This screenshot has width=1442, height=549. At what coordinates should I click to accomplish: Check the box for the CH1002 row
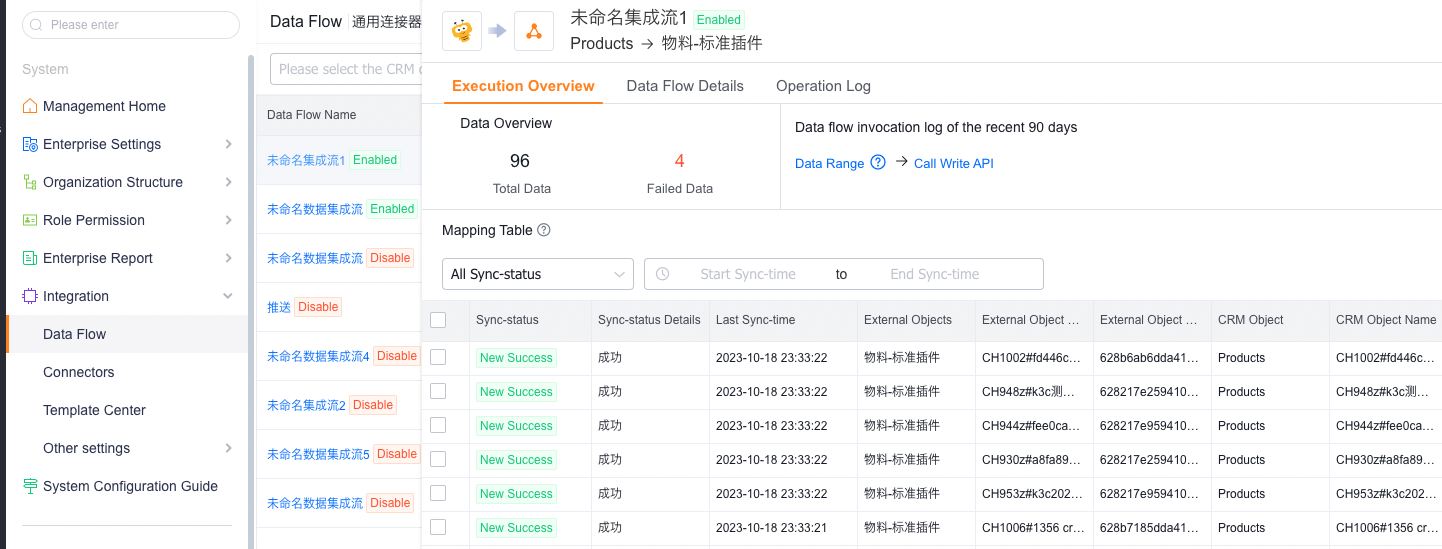pyautogui.click(x=438, y=357)
